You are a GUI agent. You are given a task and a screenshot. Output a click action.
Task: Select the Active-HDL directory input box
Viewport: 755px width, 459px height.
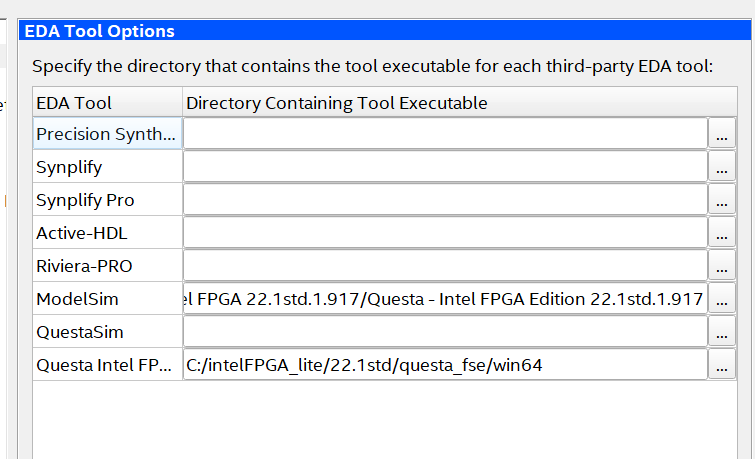(445, 233)
